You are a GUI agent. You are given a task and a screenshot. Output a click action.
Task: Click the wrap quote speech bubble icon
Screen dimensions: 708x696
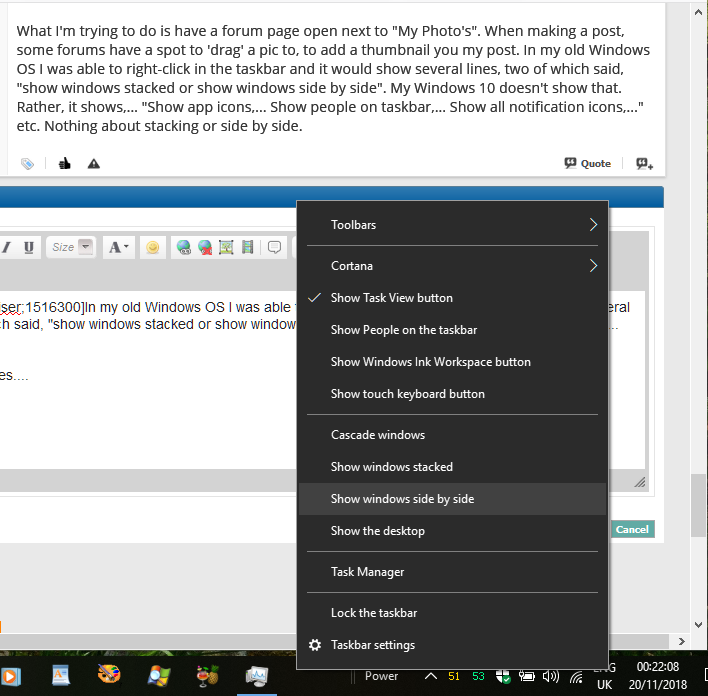274,247
